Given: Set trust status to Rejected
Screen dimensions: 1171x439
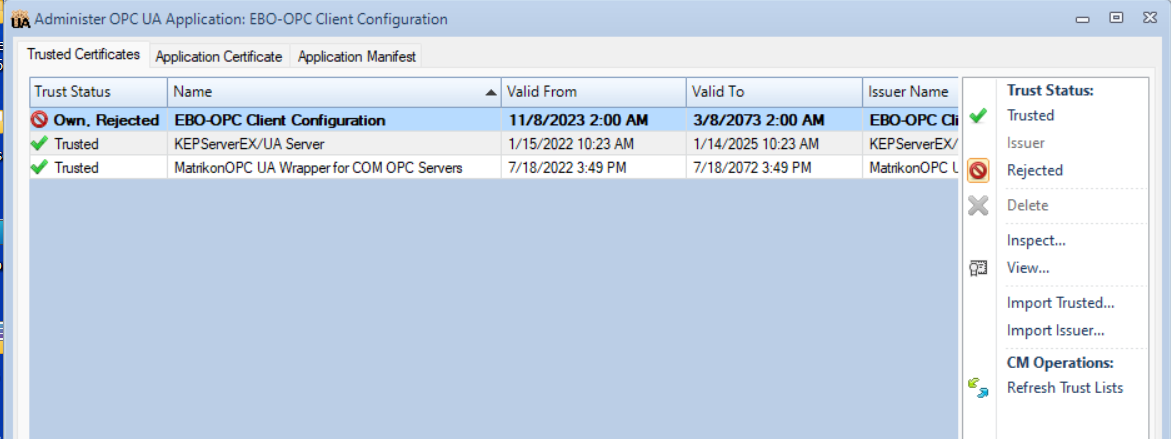Looking at the screenshot, I should coord(1034,170).
